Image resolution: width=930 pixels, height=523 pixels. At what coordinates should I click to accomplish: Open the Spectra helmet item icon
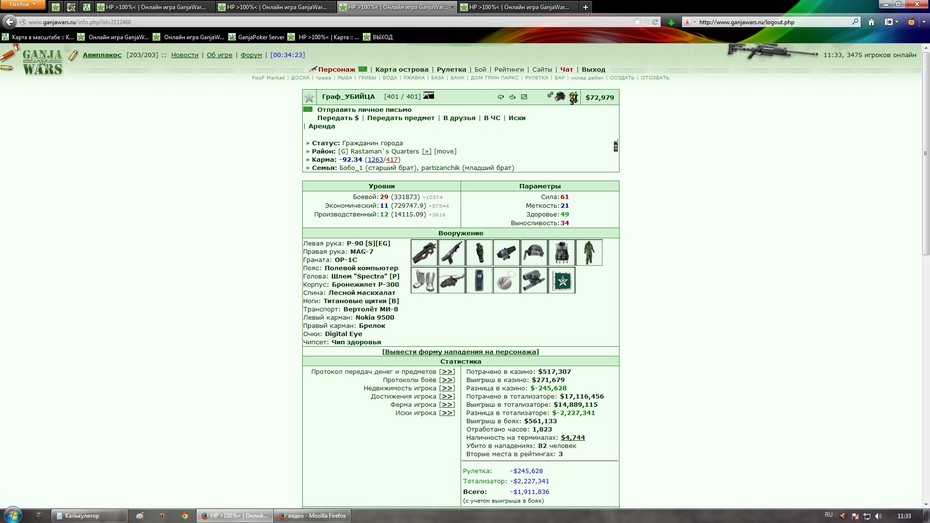tap(534, 253)
